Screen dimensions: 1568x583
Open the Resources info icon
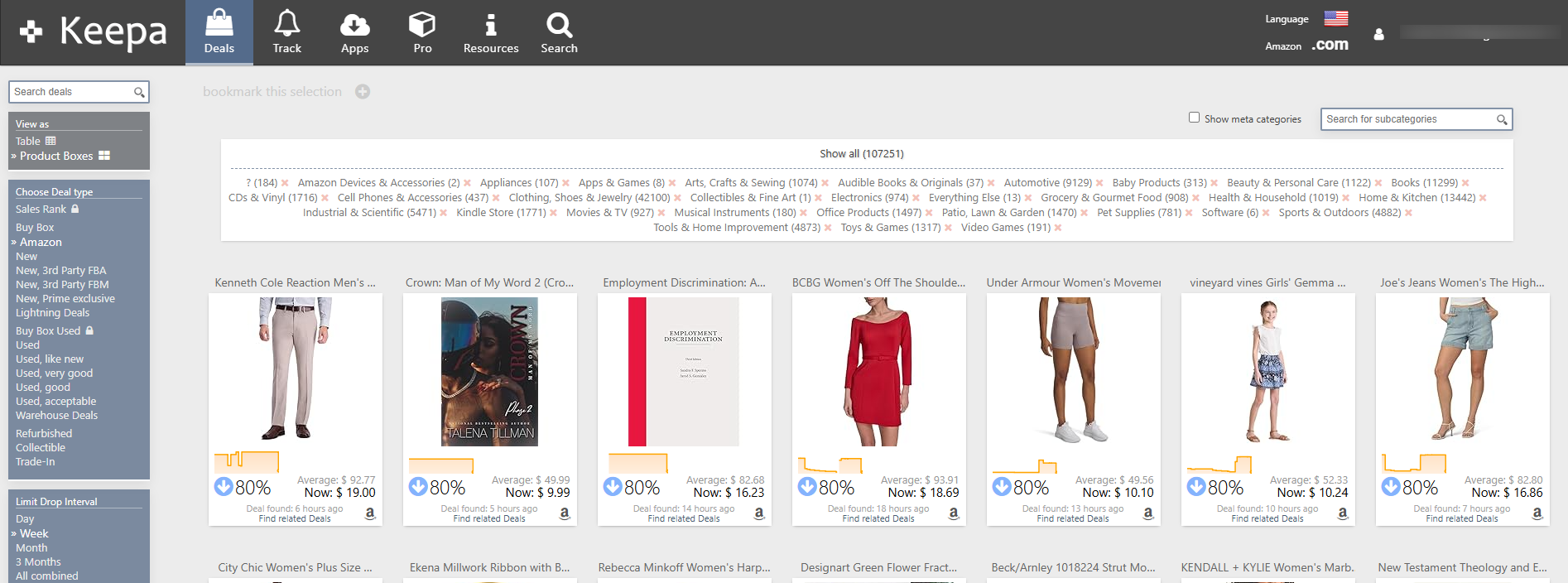point(491,25)
